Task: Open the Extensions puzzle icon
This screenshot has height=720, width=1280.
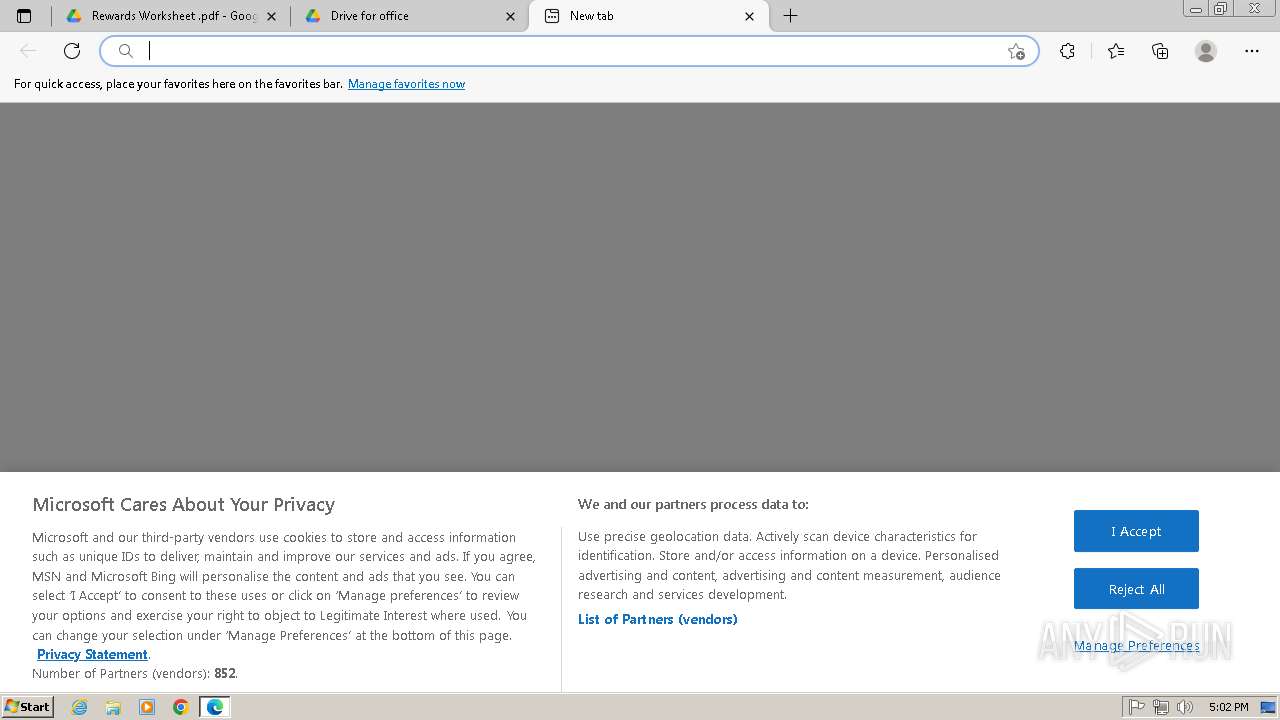Action: point(1067,51)
